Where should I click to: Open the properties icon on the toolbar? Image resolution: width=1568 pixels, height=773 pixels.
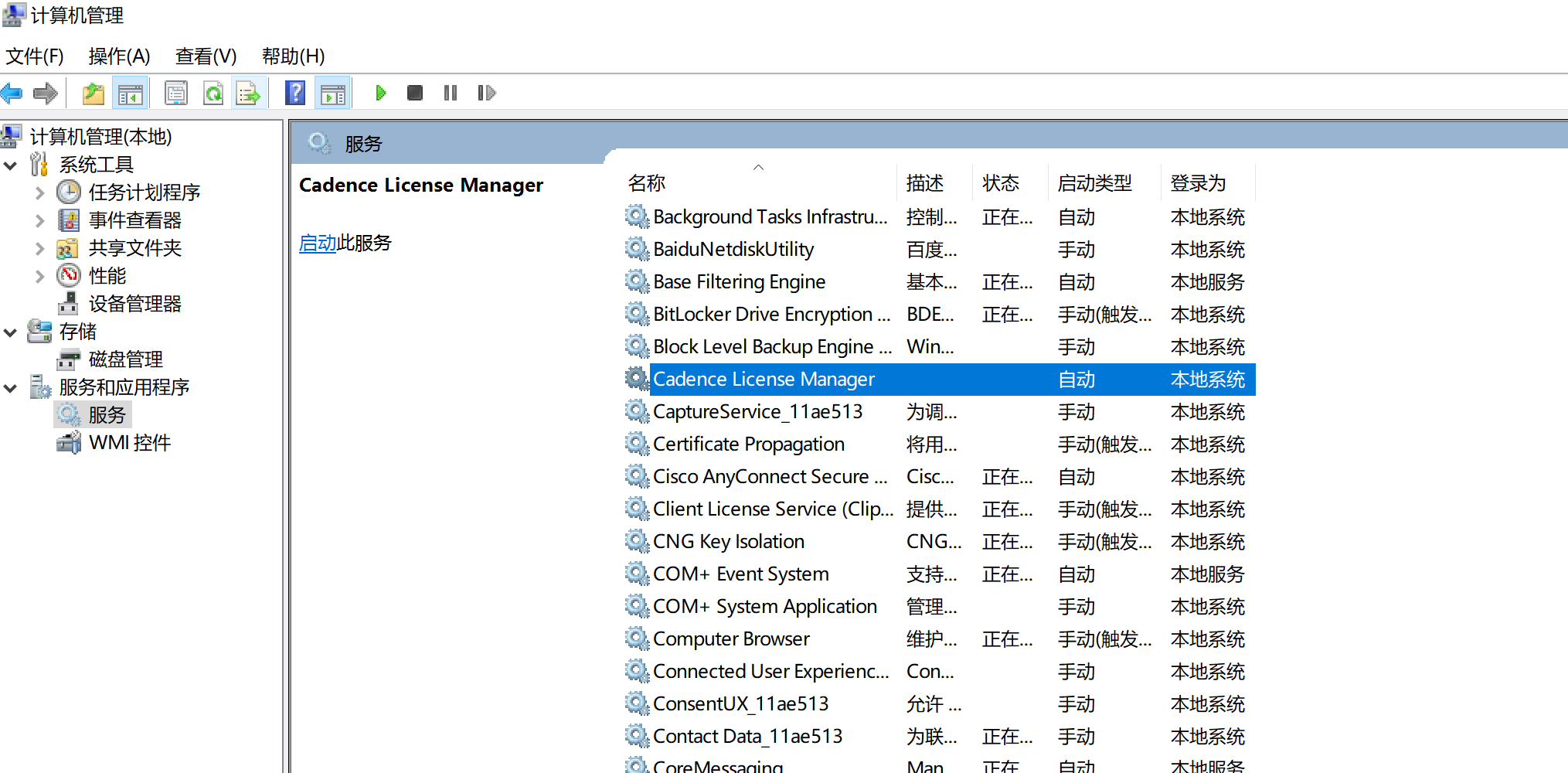tap(175, 93)
